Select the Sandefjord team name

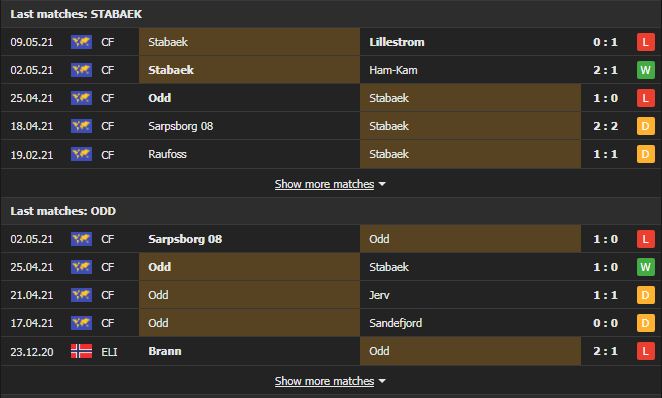coord(395,323)
